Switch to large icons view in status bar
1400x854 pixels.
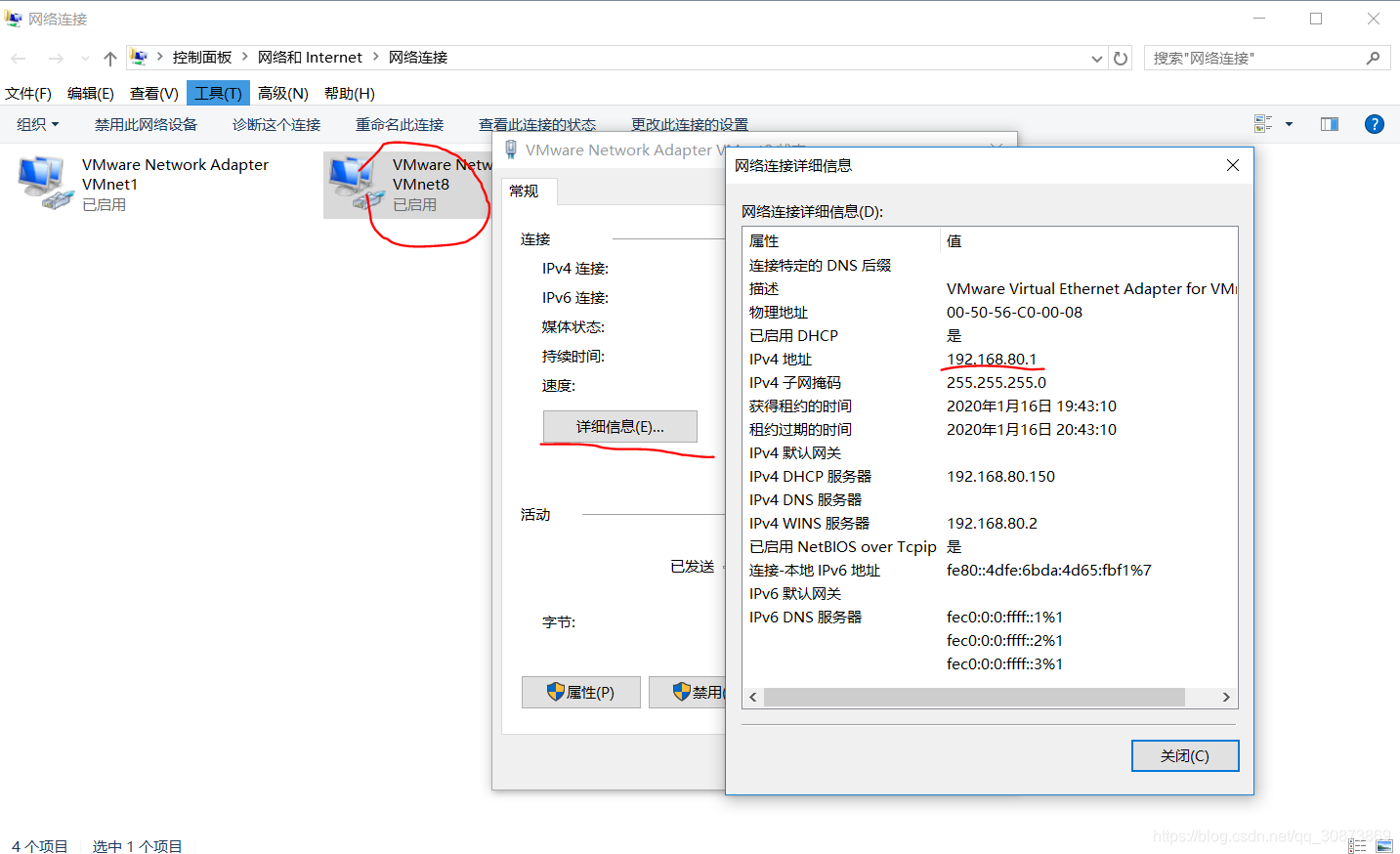(x=1383, y=846)
